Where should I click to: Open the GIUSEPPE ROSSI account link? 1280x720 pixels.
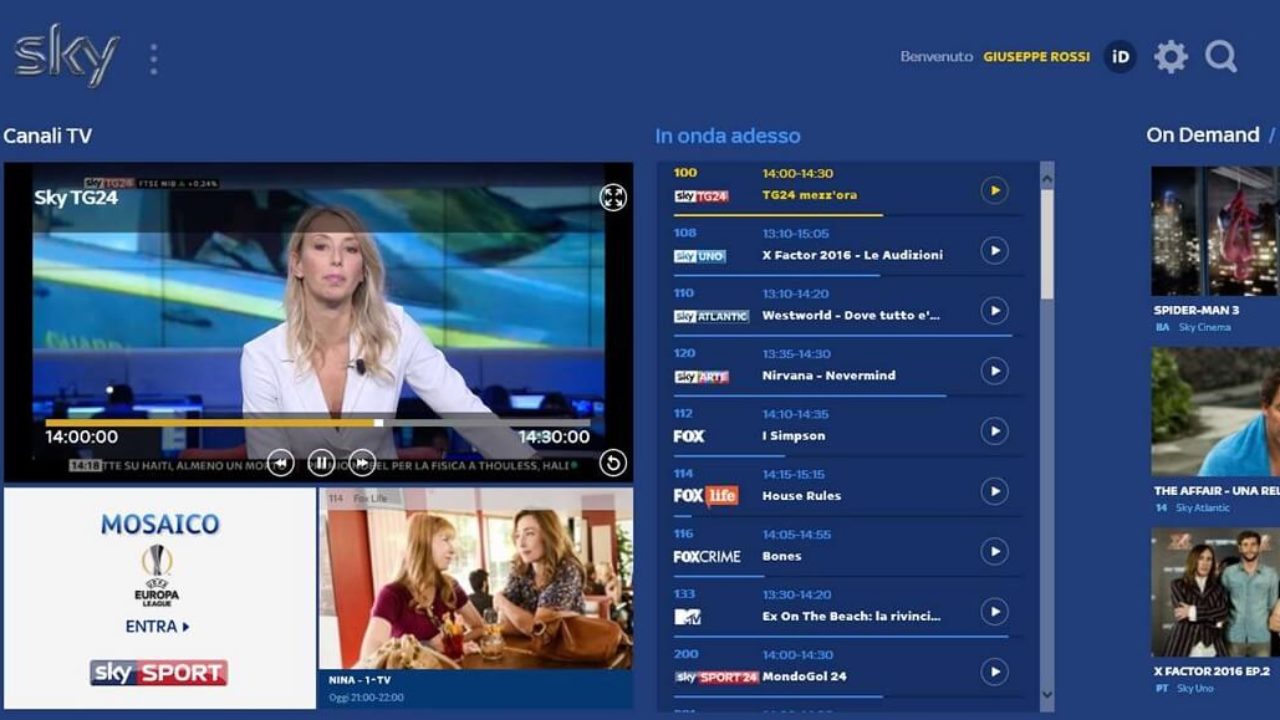(1037, 57)
